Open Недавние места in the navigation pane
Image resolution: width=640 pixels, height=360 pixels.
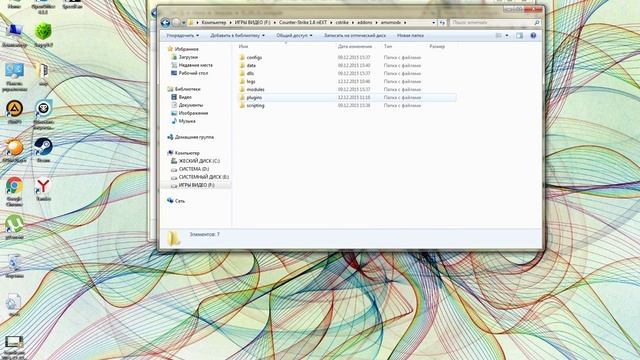(x=195, y=65)
